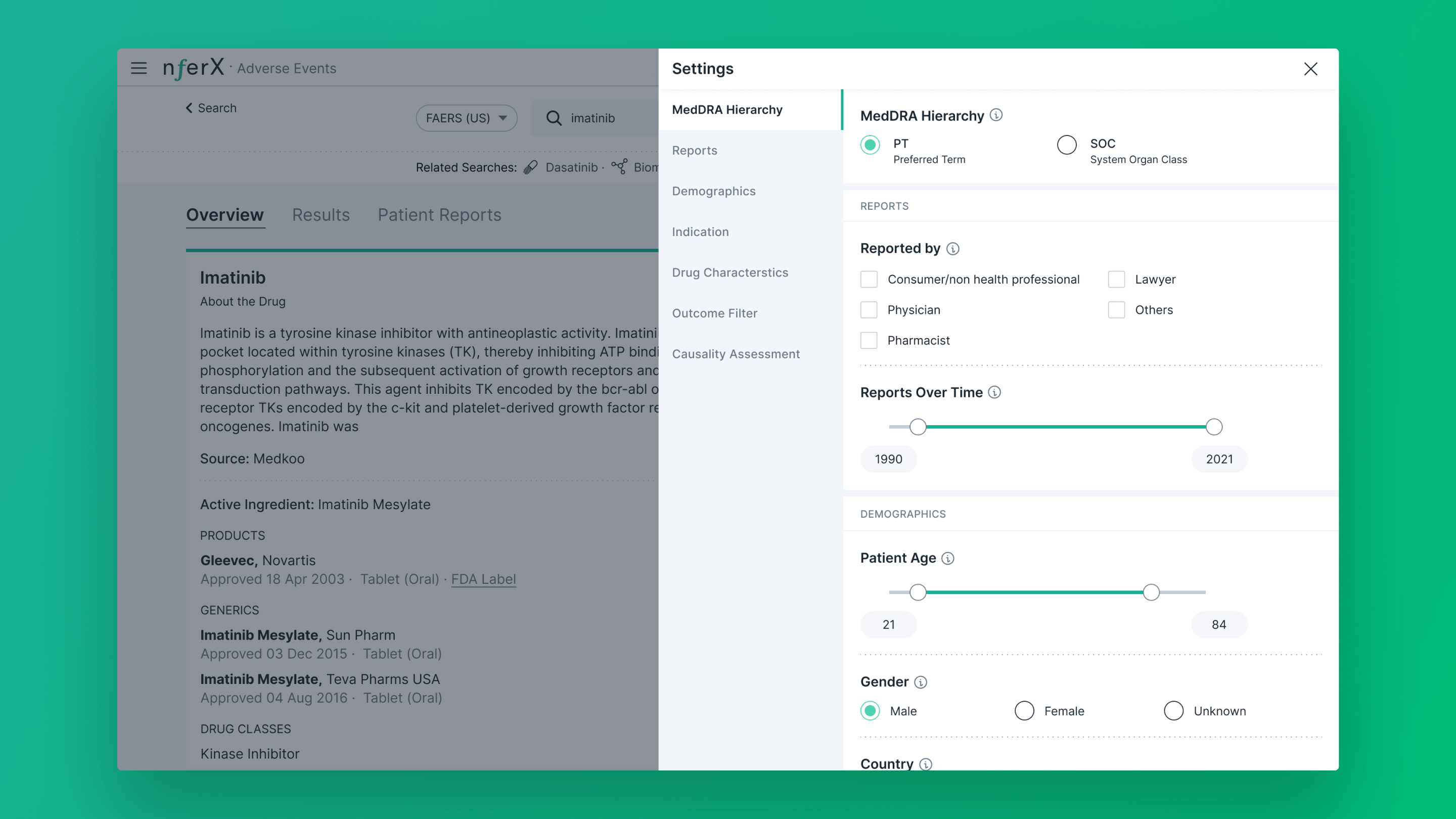Click the Patient Age maximum slider handle
The width and height of the screenshot is (1456, 819).
[x=1151, y=593]
